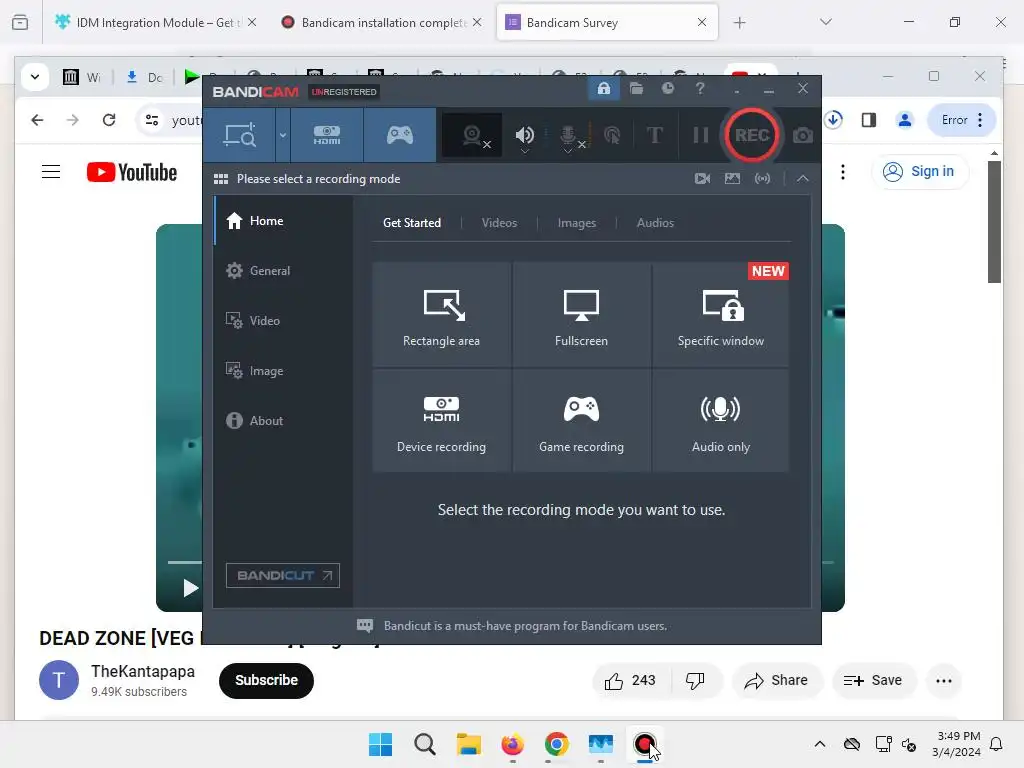Select the game recording mode gamepad in toolbar
Viewport: 1024px width, 768px height.
coord(400,135)
